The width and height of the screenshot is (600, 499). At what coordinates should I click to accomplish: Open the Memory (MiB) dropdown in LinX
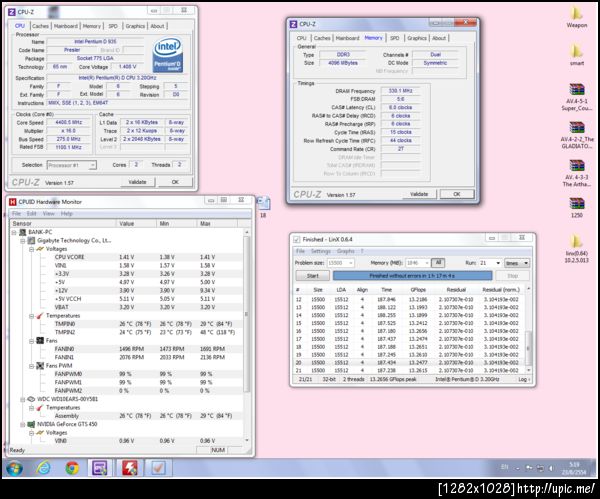point(417,263)
